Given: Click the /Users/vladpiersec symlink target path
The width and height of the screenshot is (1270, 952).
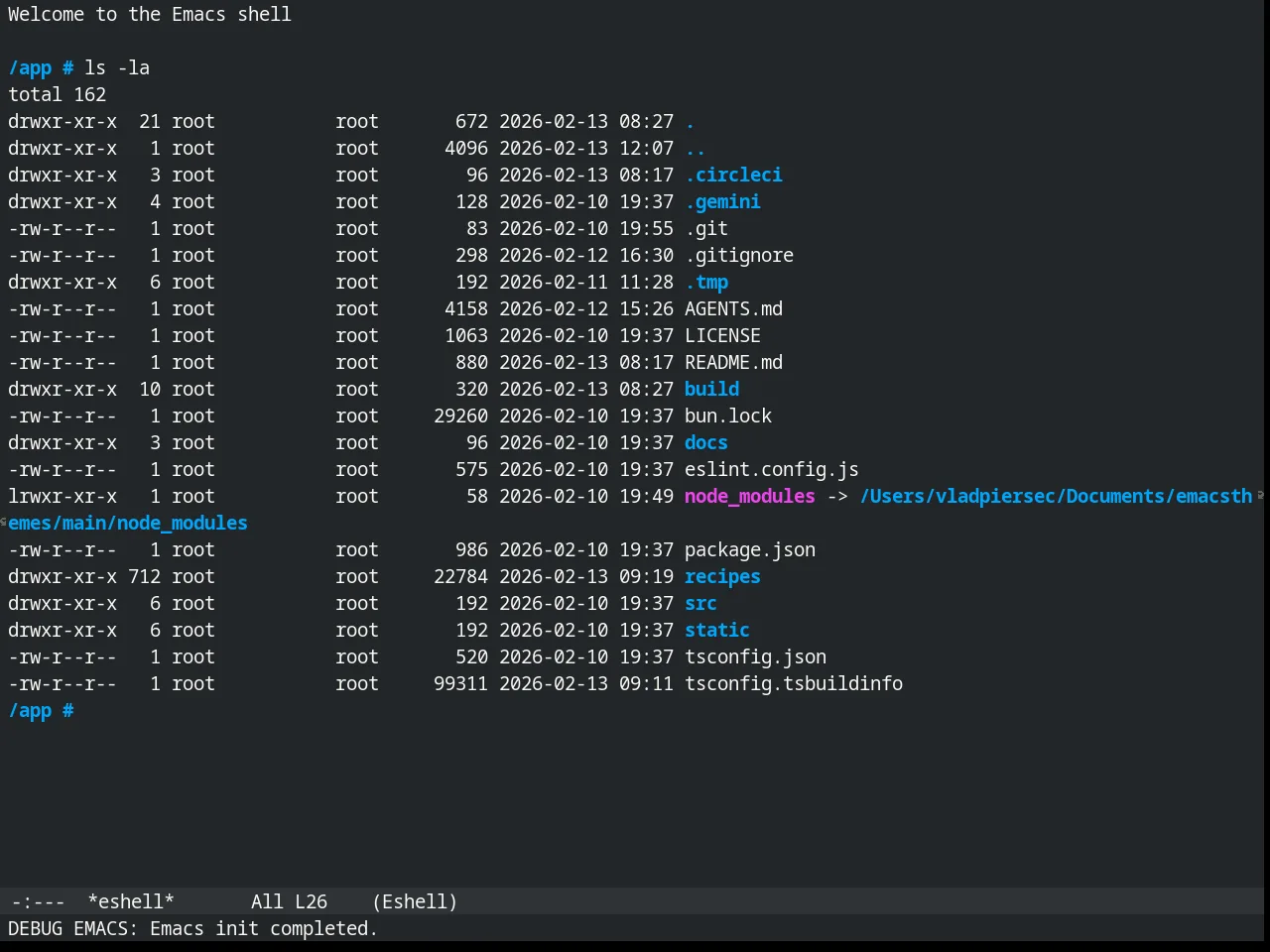Looking at the screenshot, I should 1056,496.
